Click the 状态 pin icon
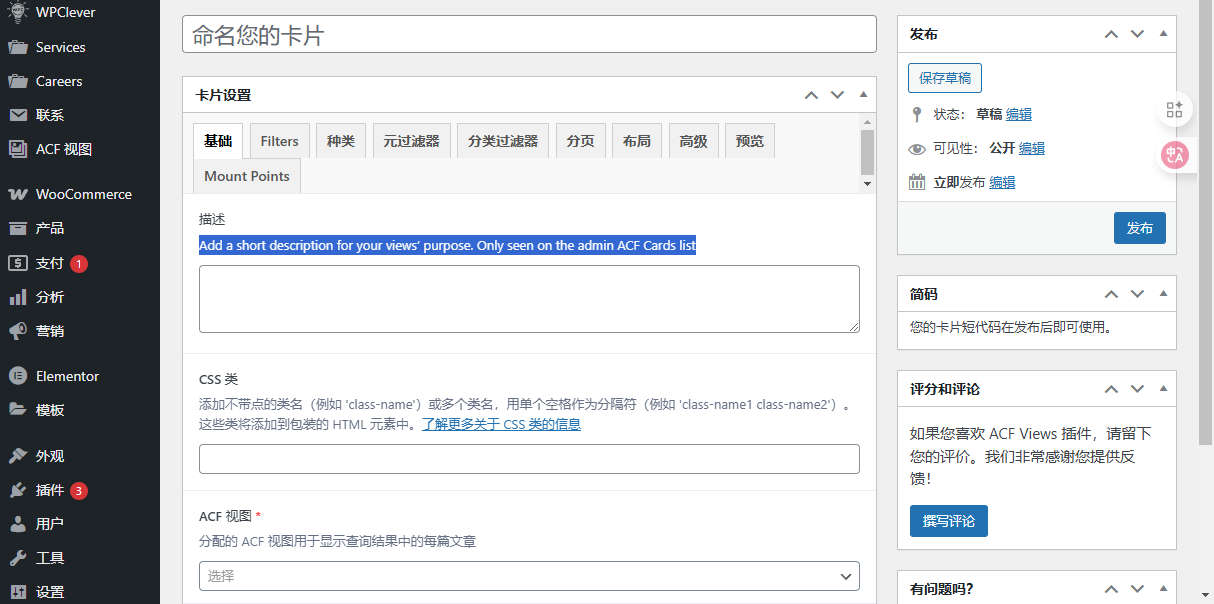The image size is (1214, 604). (917, 114)
